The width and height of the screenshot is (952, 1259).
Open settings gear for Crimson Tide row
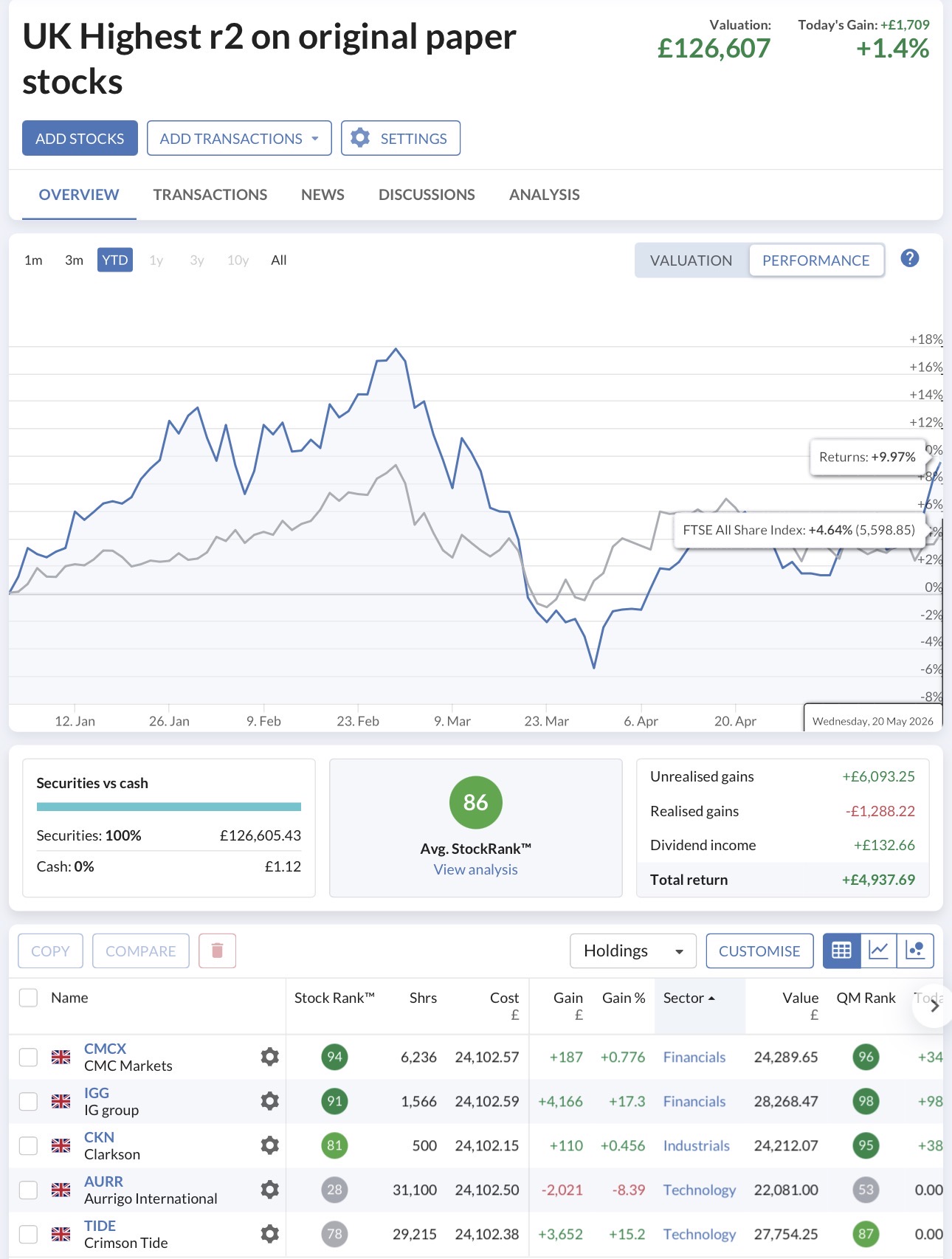point(270,1234)
